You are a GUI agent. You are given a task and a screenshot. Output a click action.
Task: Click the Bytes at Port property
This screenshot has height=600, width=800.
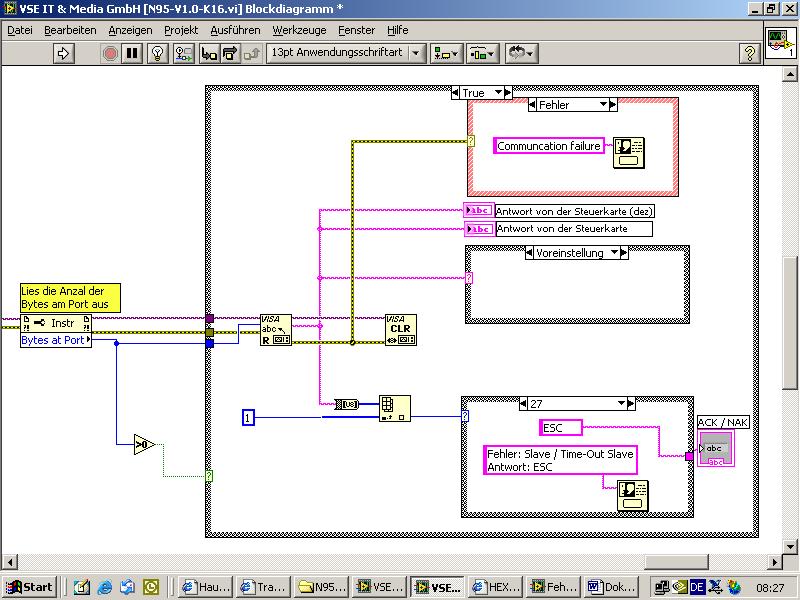point(56,340)
